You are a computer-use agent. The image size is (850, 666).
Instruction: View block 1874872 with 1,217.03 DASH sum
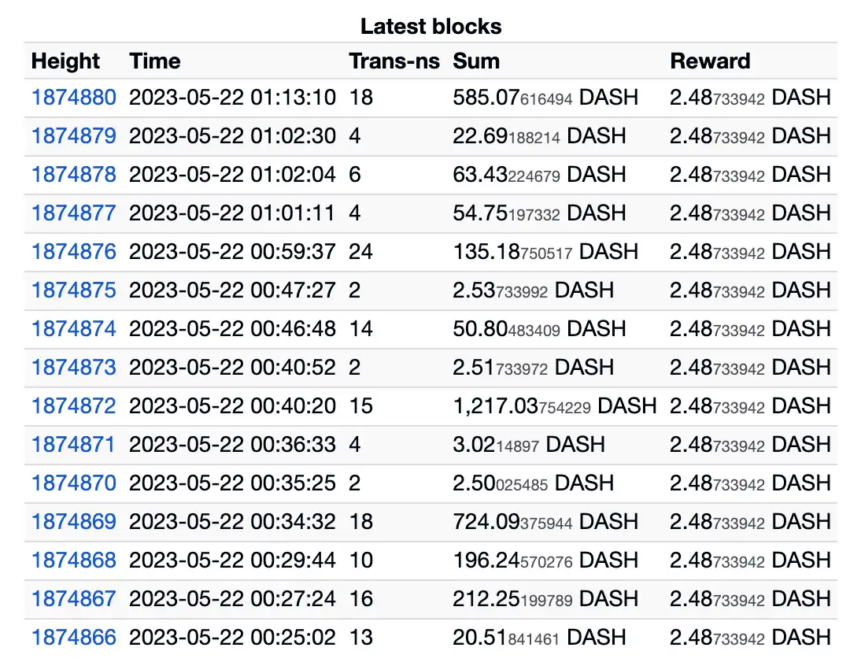[x=74, y=406]
